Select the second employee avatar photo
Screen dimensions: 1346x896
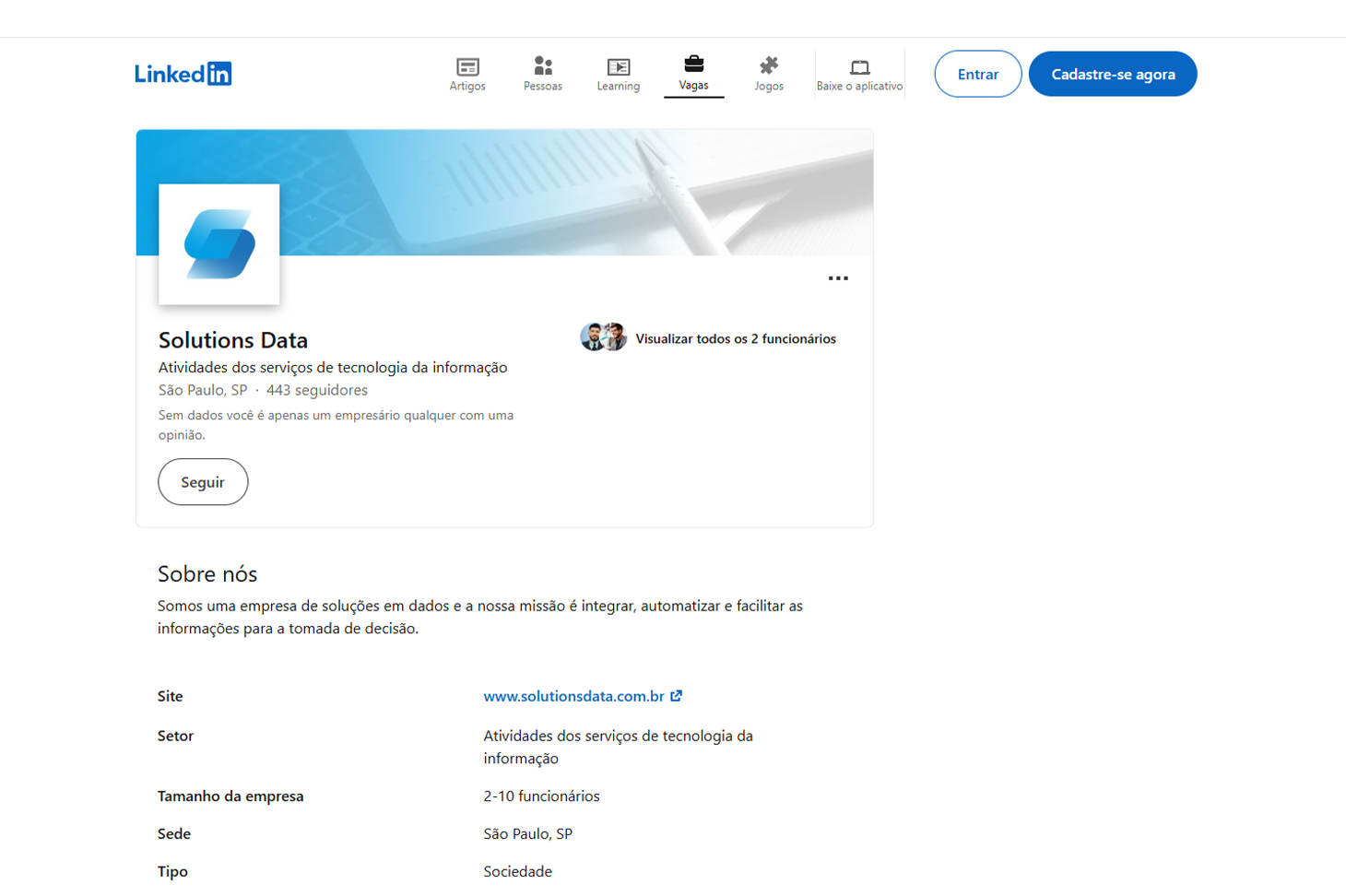pyautogui.click(x=616, y=337)
